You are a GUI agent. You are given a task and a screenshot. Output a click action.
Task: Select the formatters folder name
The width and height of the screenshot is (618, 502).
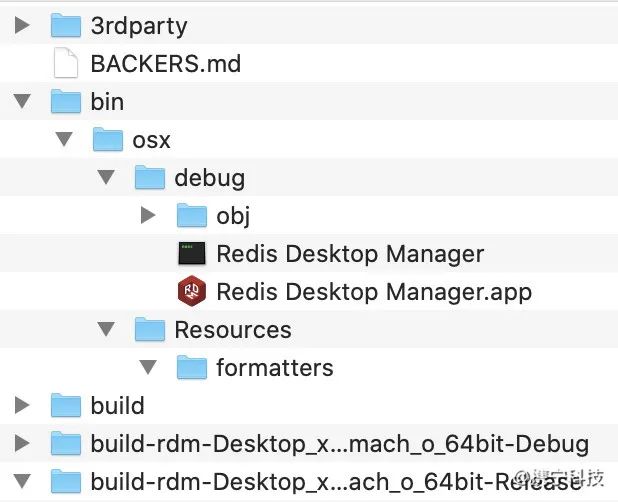click(x=275, y=368)
